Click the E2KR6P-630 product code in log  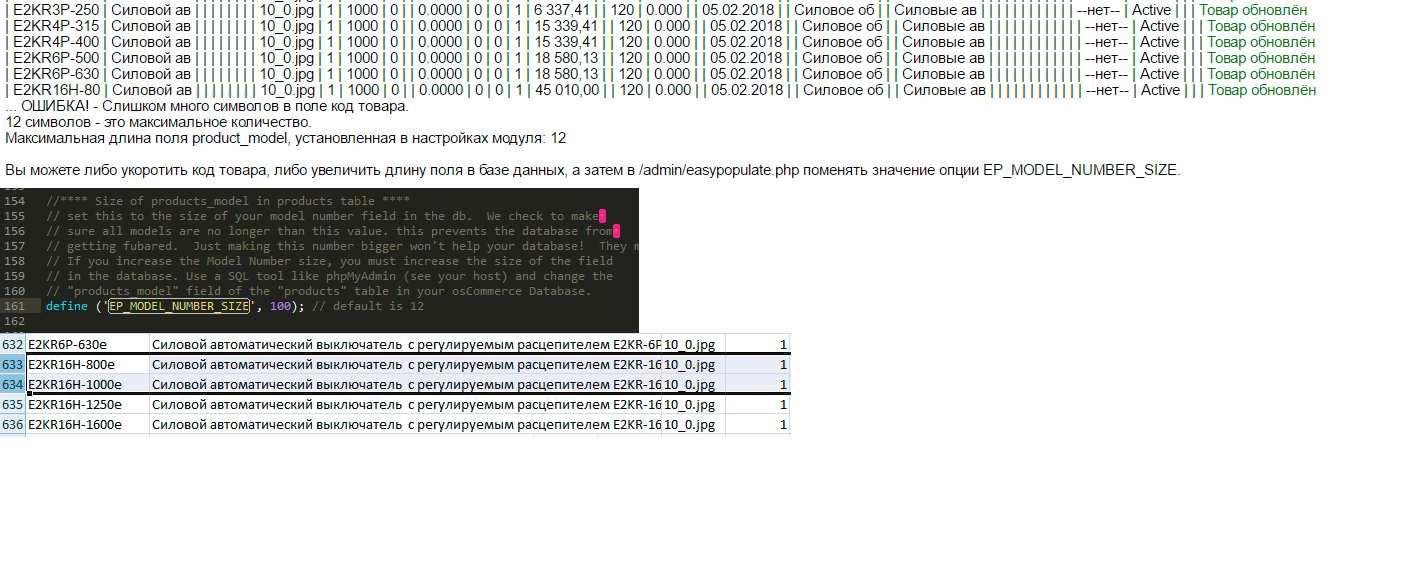coord(56,74)
